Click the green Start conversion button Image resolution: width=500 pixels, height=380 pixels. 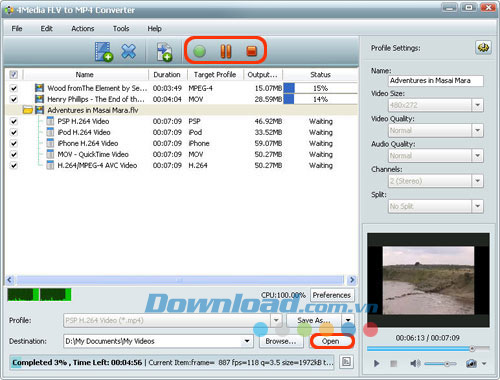(x=200, y=51)
